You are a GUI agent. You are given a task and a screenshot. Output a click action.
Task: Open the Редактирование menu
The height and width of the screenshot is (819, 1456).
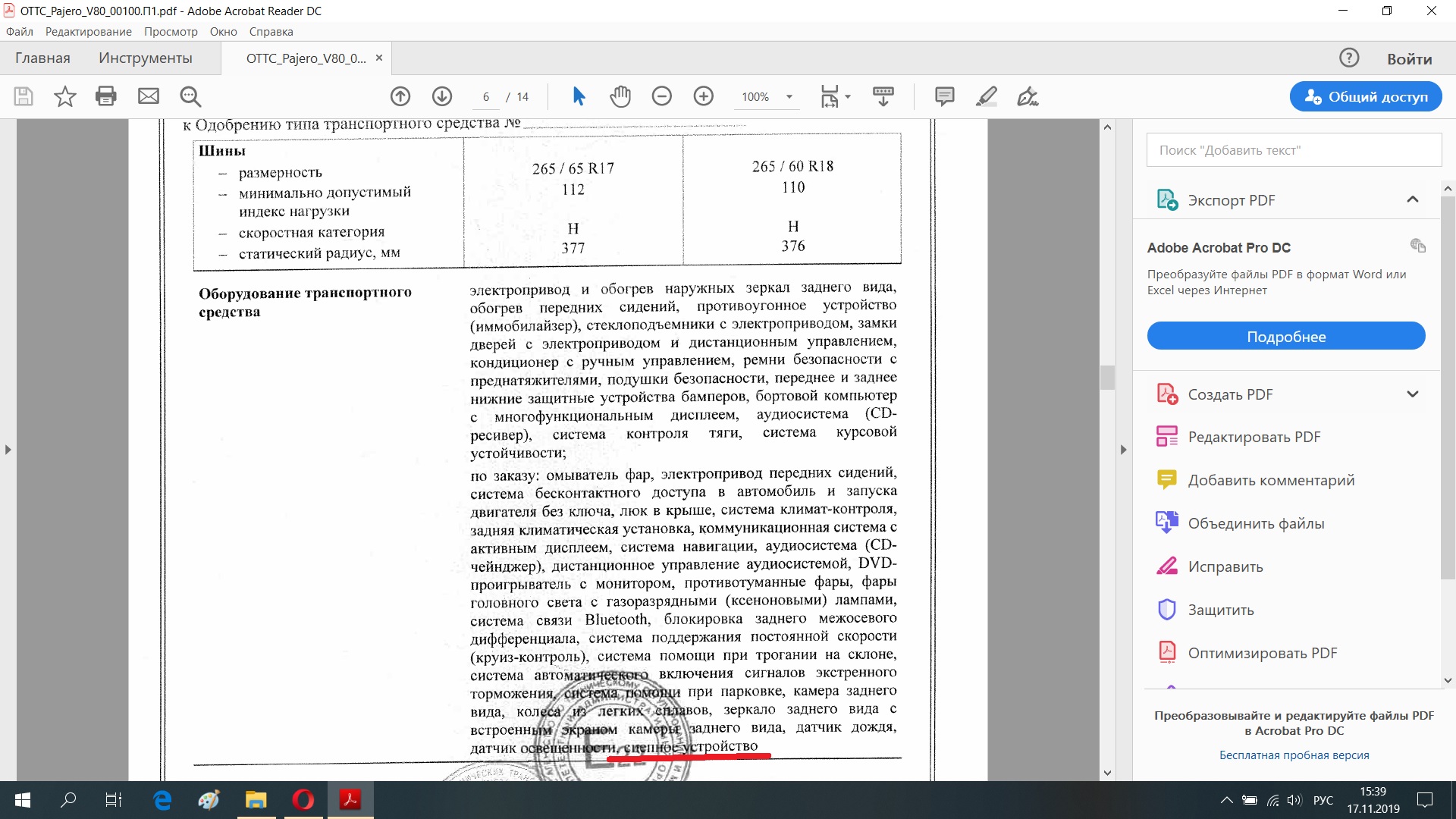(x=88, y=32)
